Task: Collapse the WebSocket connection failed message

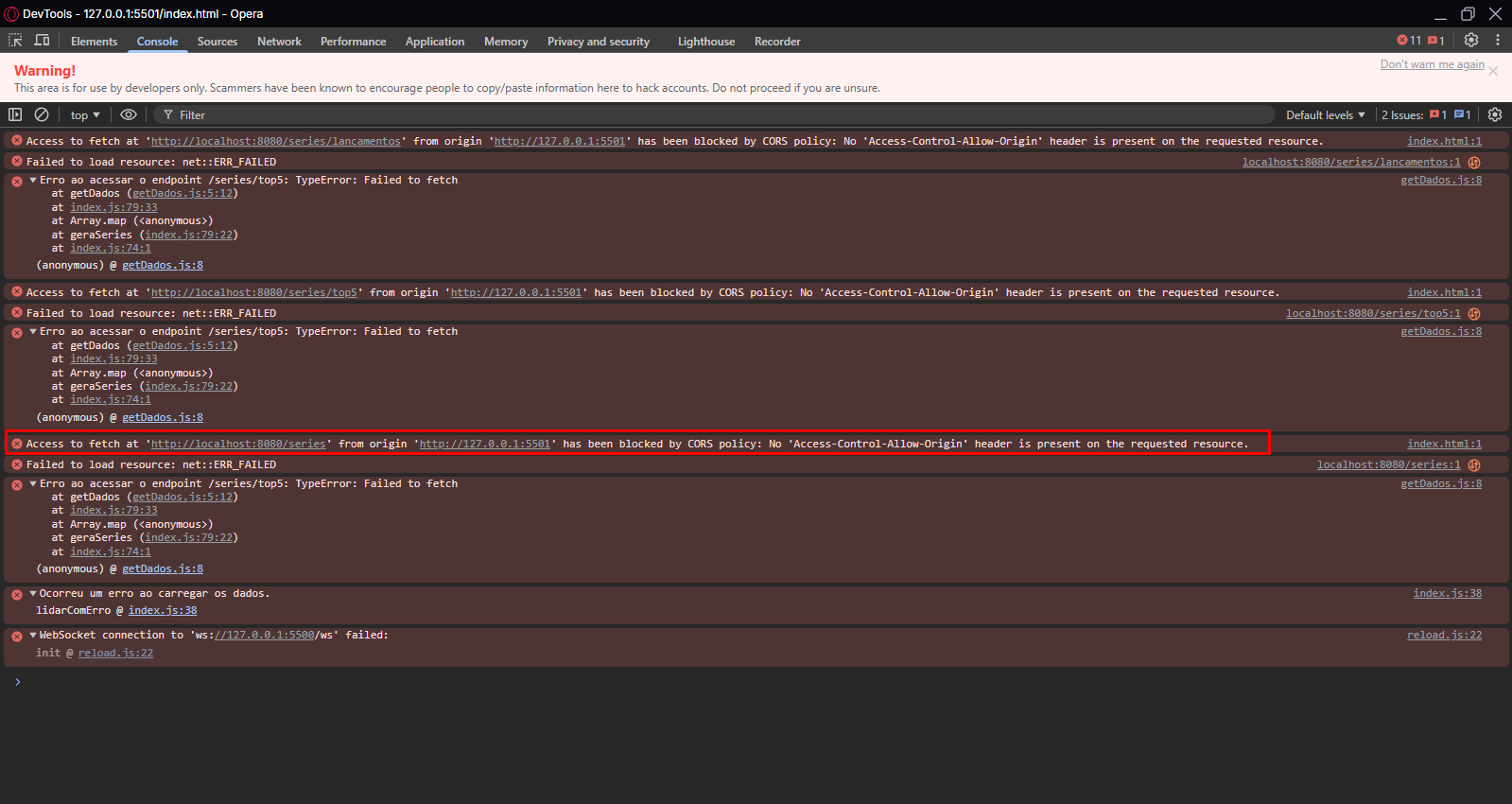Action: 33,635
